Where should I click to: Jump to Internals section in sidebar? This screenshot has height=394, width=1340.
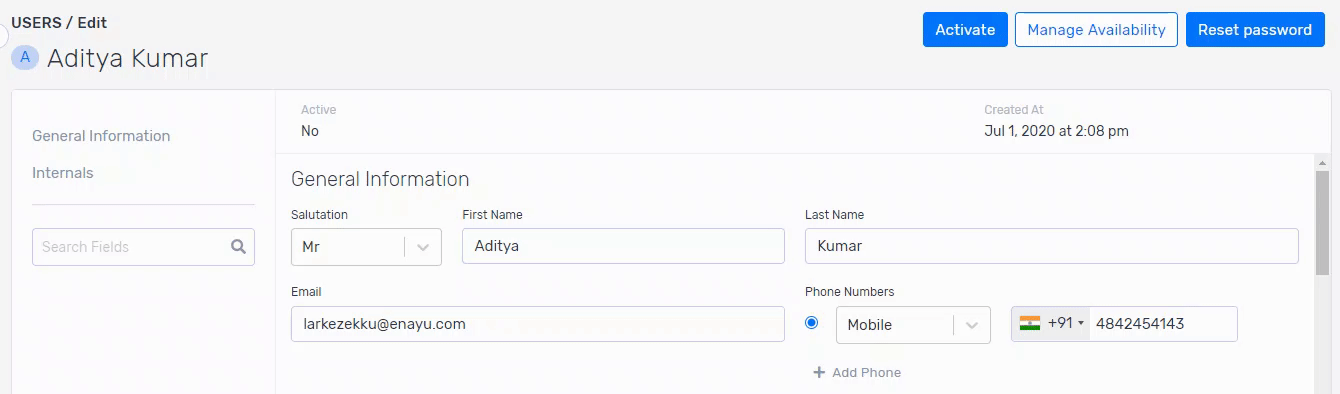62,173
